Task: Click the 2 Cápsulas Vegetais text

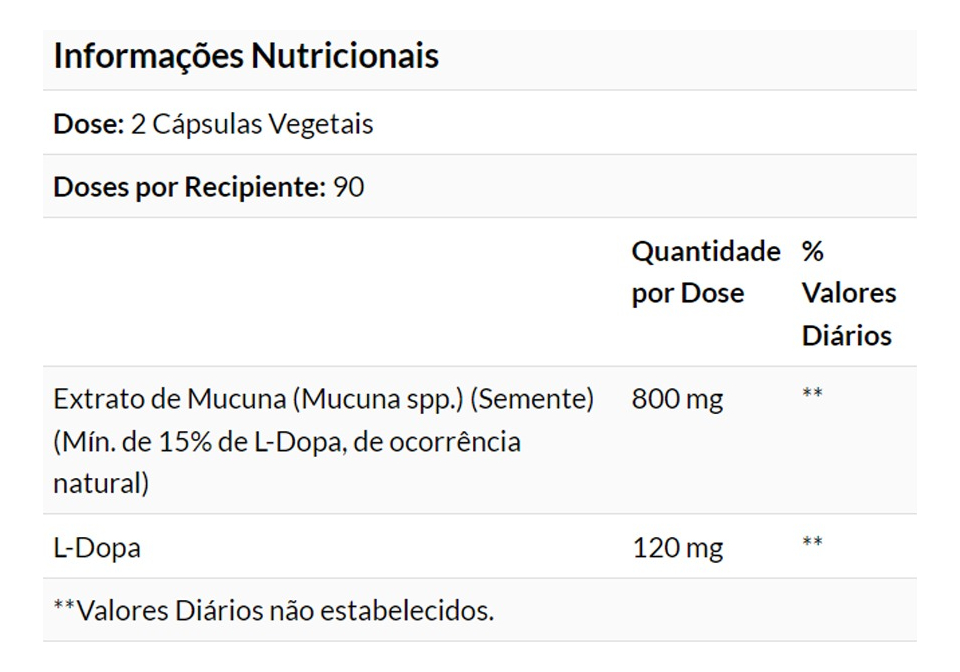Action: pyautogui.click(x=252, y=125)
